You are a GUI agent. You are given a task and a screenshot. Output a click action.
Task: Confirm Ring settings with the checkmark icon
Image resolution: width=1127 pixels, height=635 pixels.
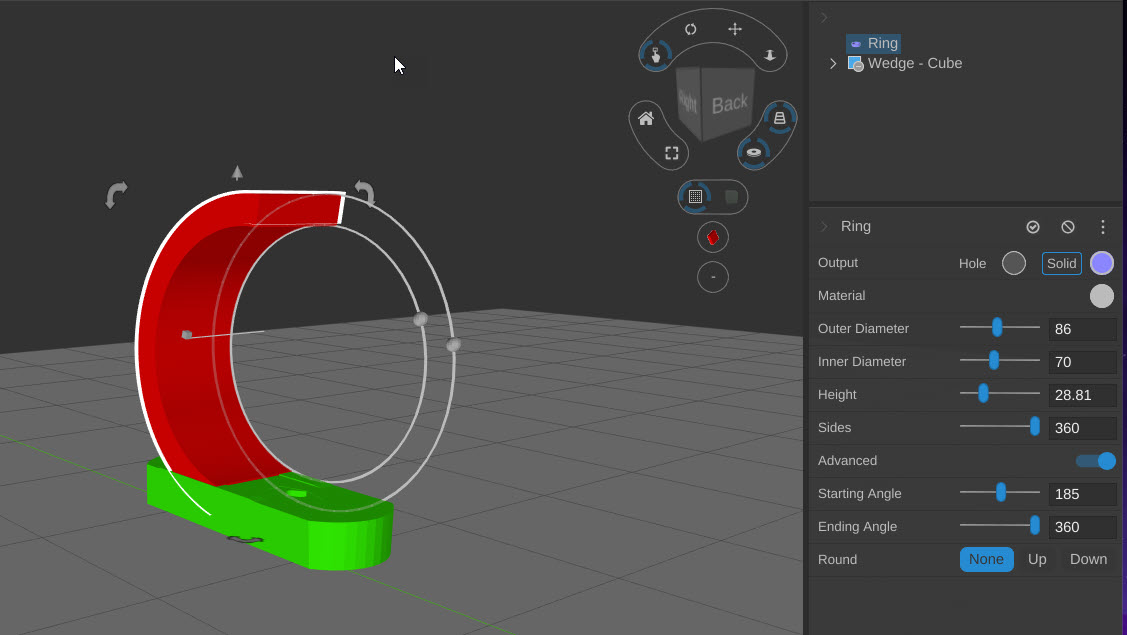(x=1033, y=227)
